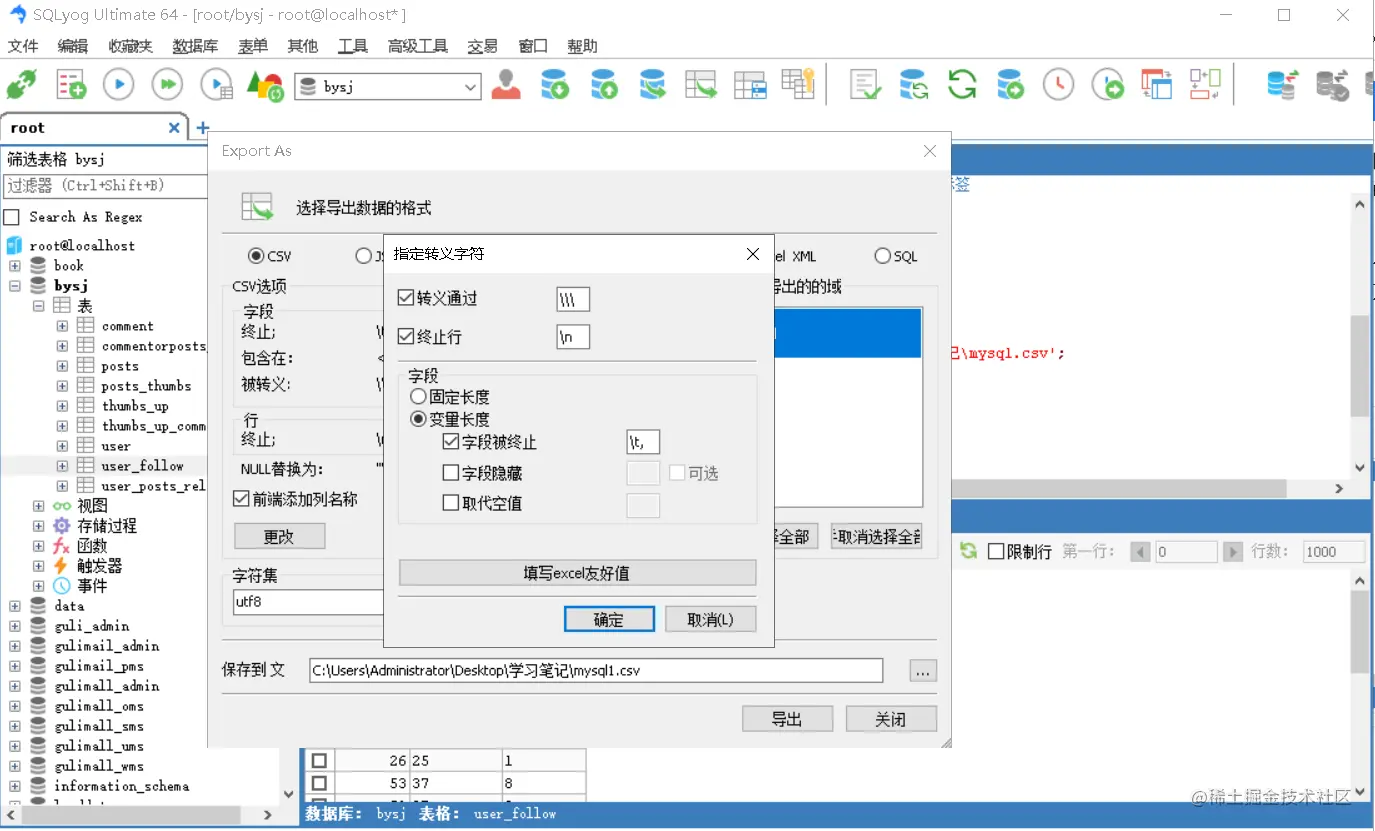This screenshot has height=831, width=1375.
Task: Enable the Search As Regex checkbox
Action: point(12,217)
